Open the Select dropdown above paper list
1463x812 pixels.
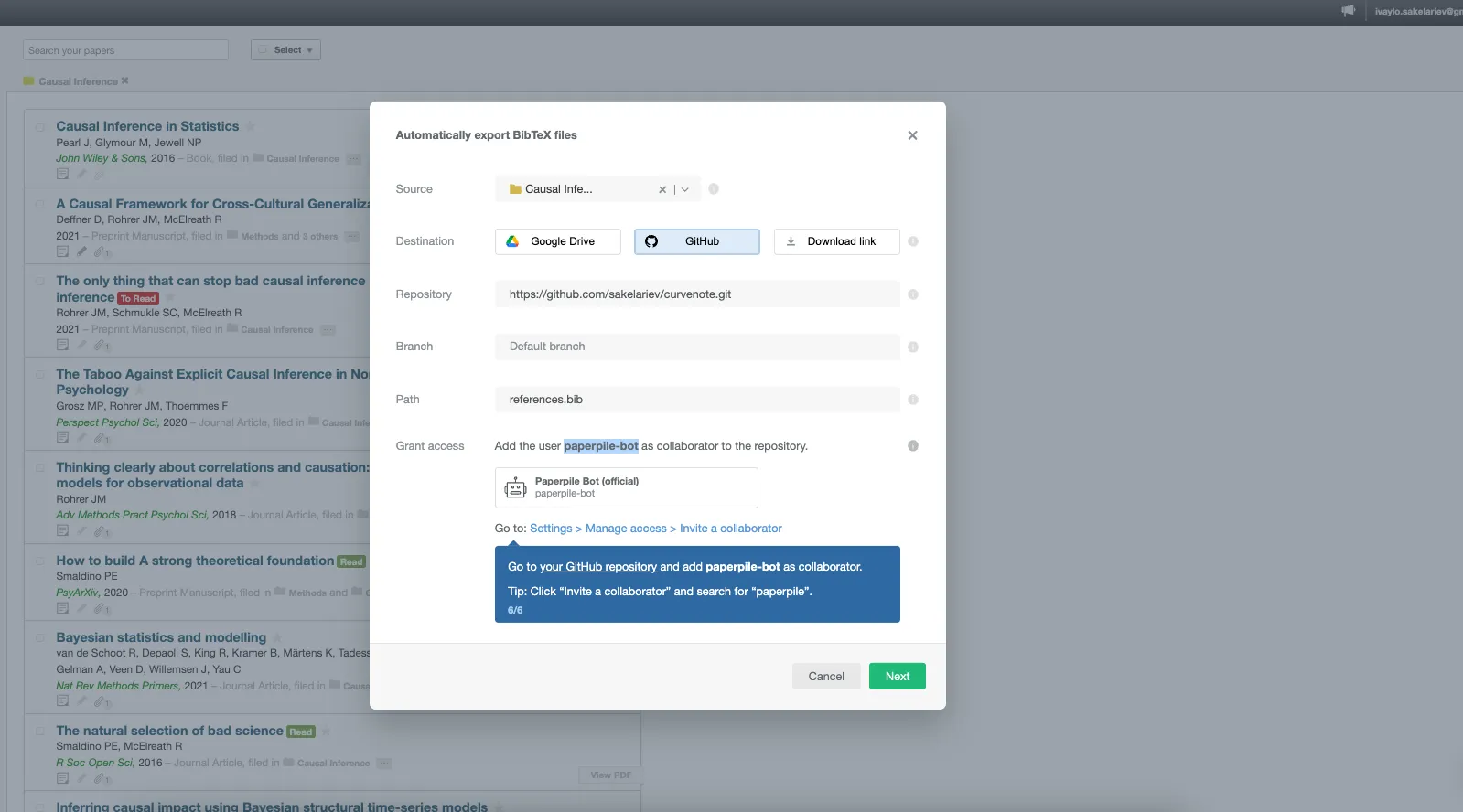285,50
